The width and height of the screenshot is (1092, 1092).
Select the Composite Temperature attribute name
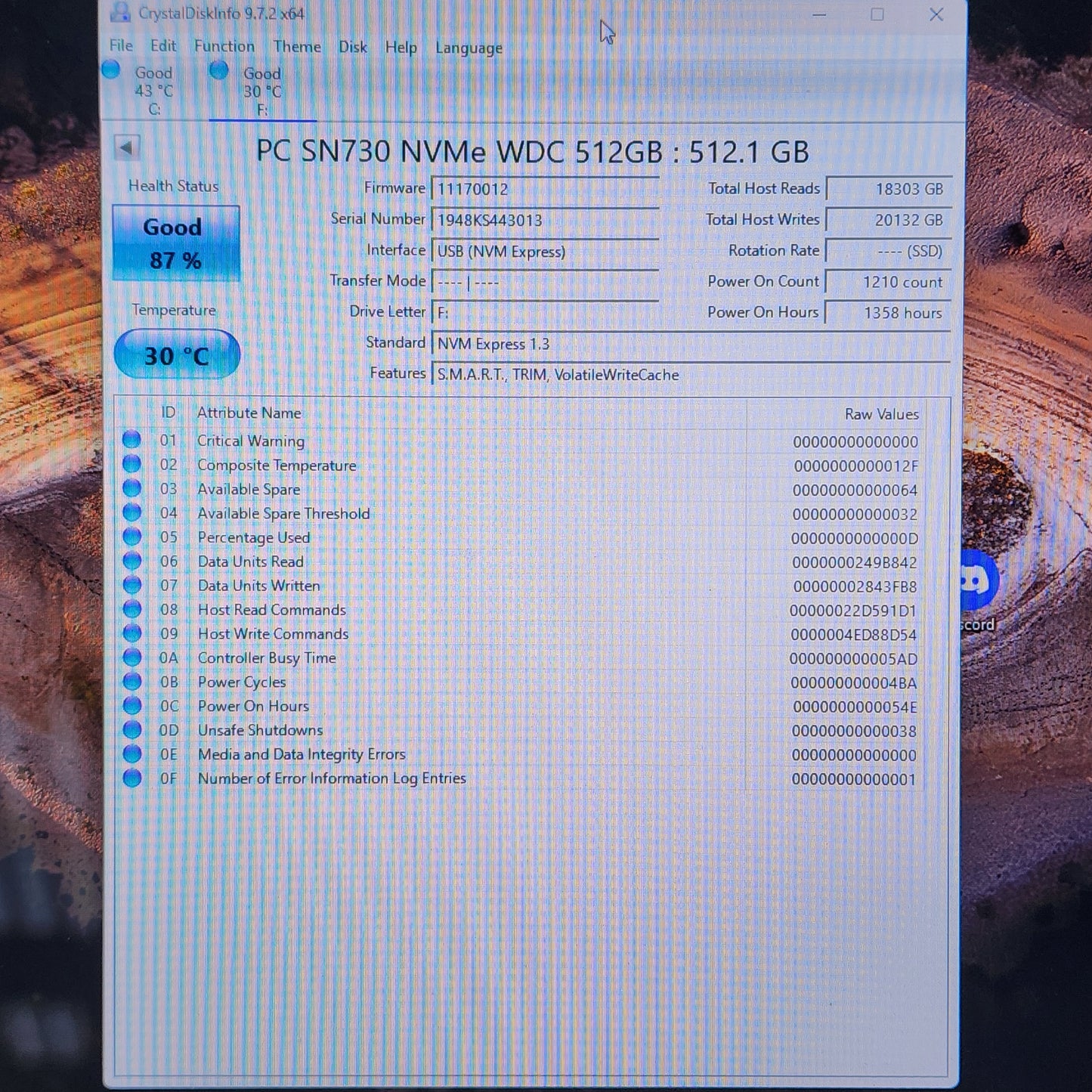click(x=277, y=466)
